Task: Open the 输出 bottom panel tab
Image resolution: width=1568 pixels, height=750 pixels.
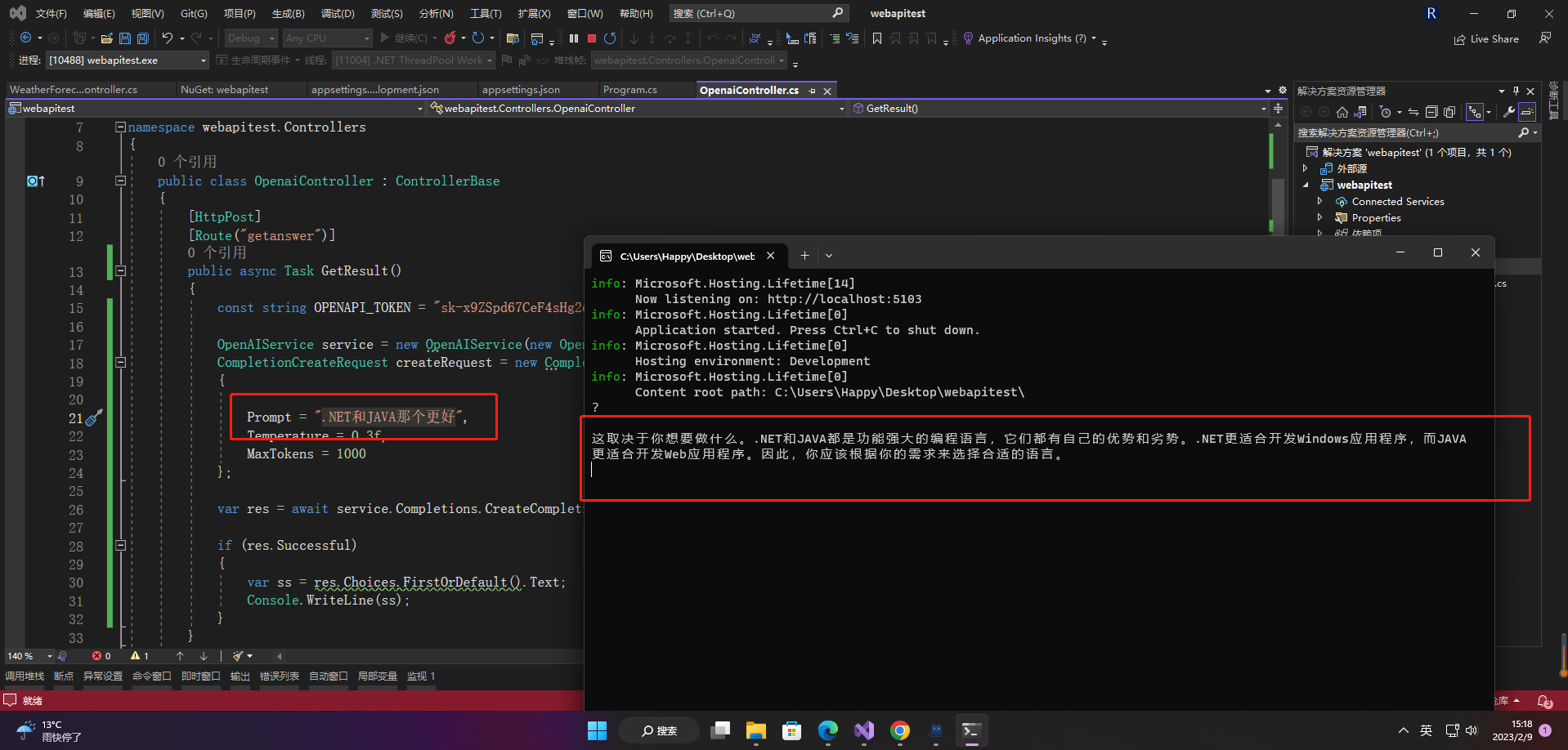Action: [240, 676]
